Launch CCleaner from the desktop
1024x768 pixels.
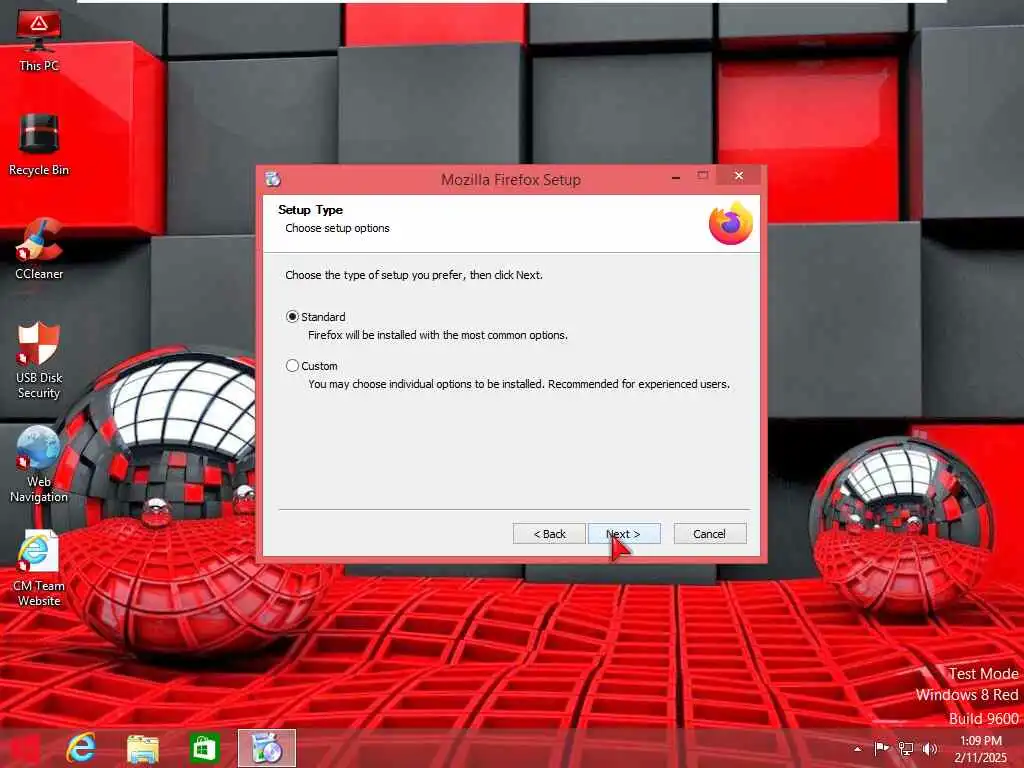pos(39,249)
